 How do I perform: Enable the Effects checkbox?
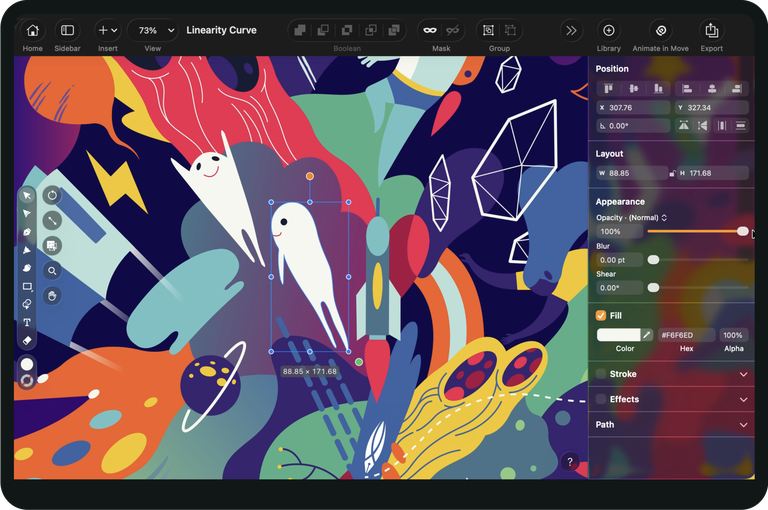[601, 399]
